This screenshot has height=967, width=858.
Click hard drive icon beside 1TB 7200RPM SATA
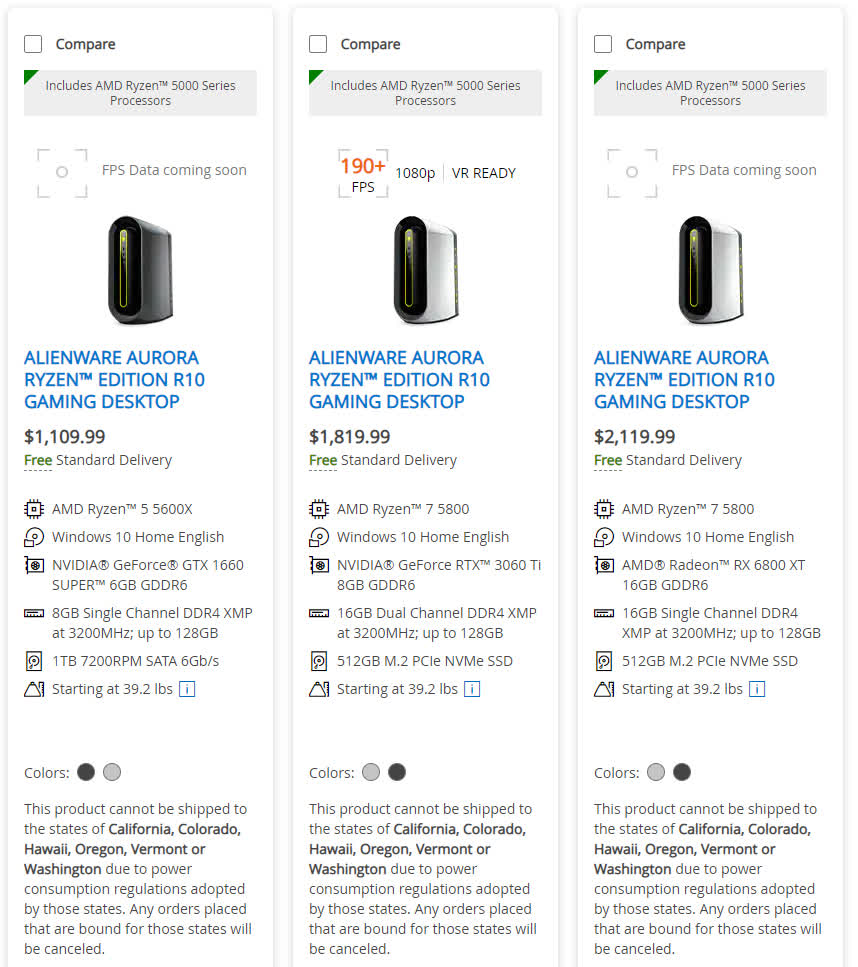click(34, 661)
